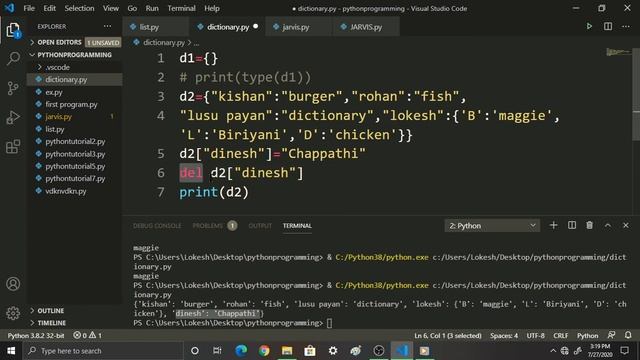Open Cortana circle on taskbar
This screenshot has height=360, width=640.
tap(195, 351)
